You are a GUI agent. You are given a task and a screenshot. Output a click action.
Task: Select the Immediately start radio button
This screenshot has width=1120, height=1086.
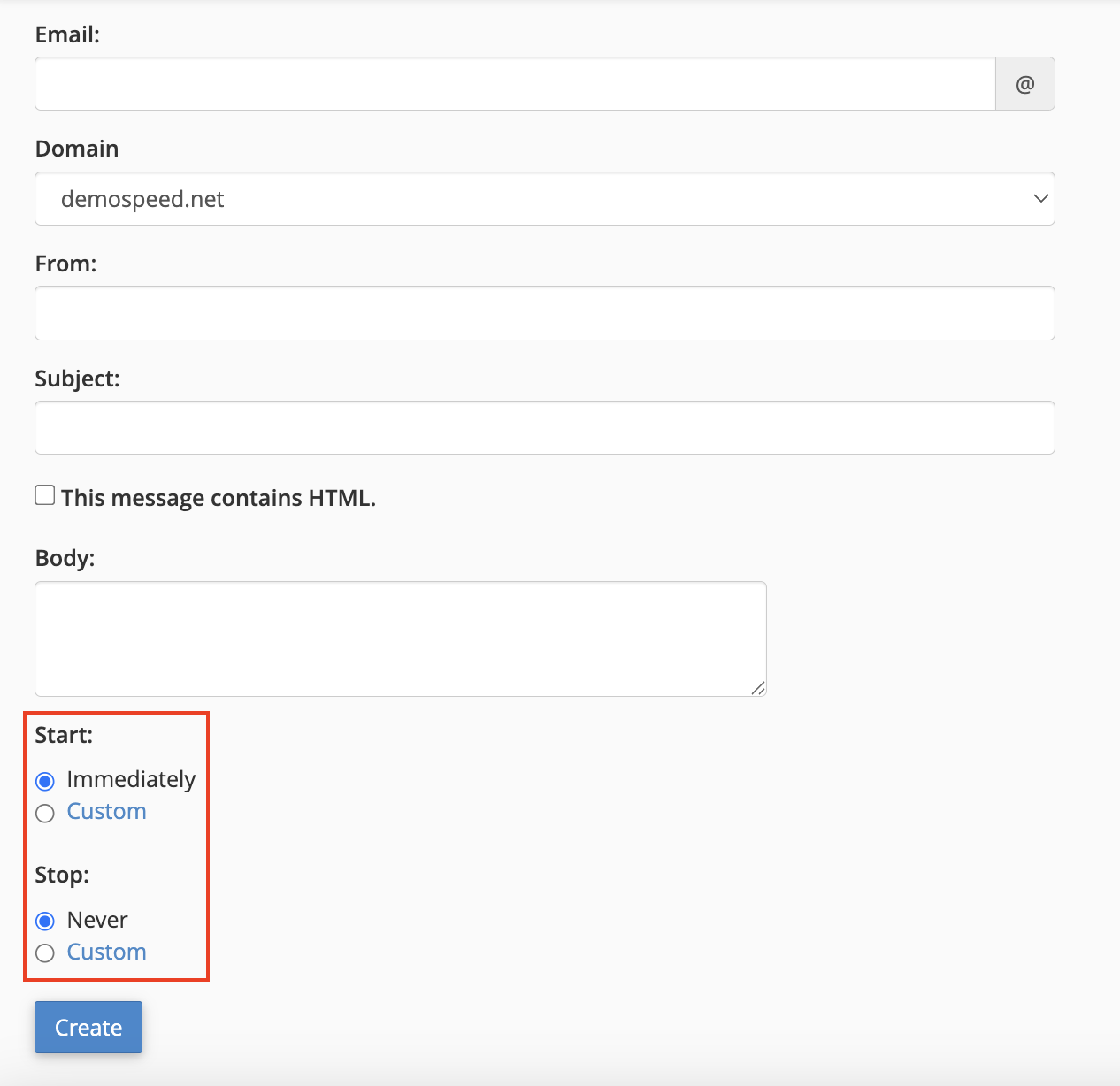[x=45, y=781]
